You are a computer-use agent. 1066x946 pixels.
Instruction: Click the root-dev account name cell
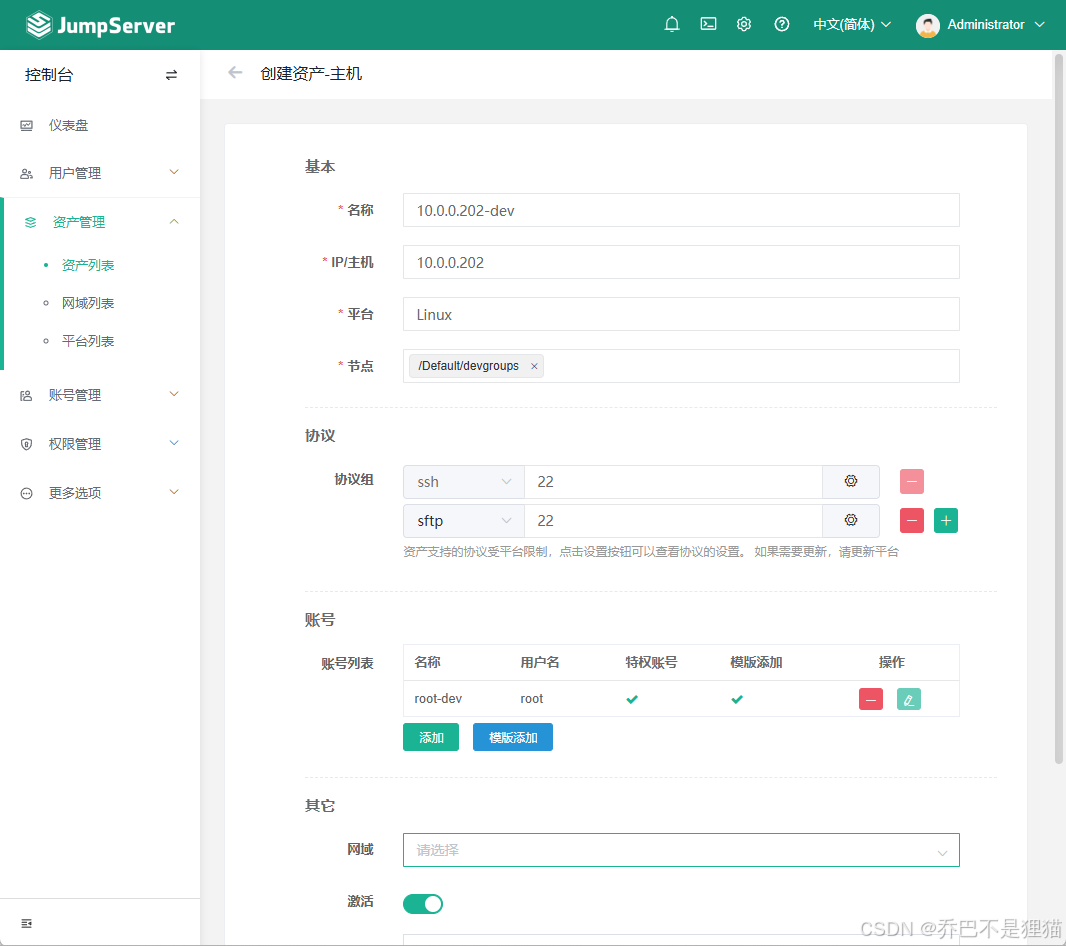click(439, 699)
